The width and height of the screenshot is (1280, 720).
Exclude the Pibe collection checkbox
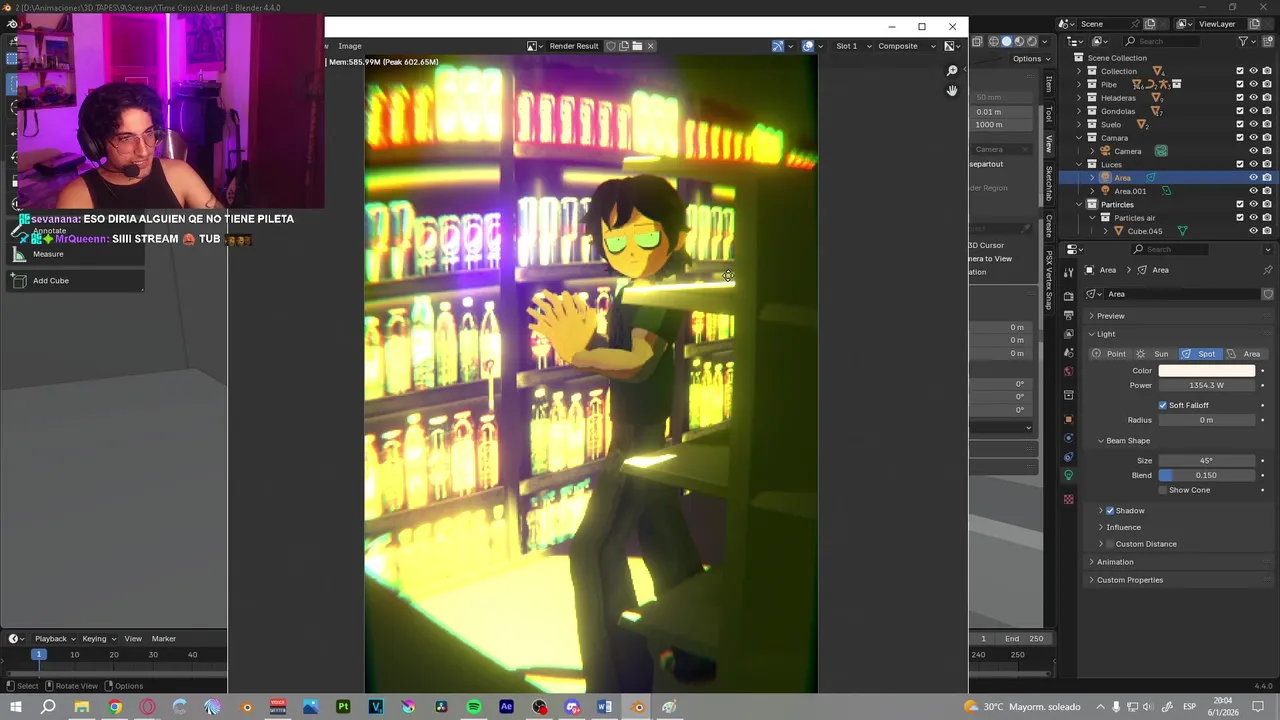(x=1240, y=84)
